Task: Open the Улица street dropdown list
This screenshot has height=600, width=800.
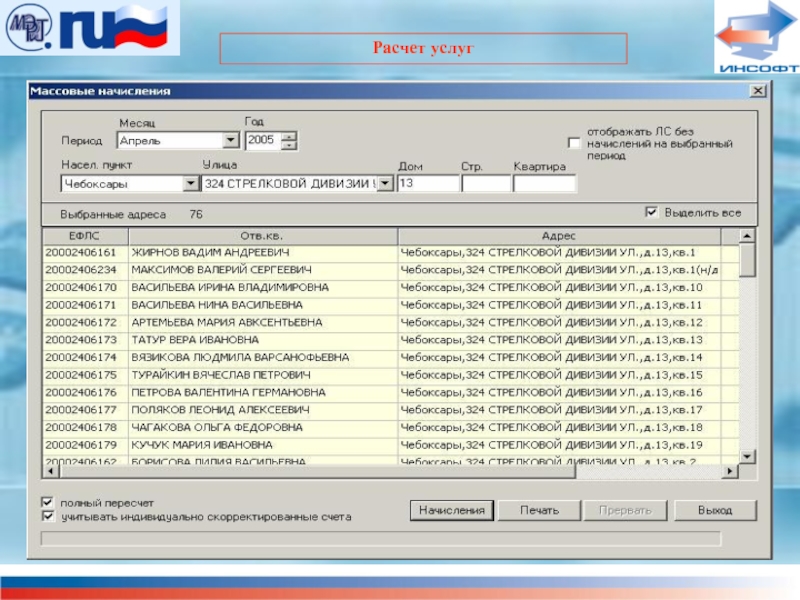Action: 385,184
